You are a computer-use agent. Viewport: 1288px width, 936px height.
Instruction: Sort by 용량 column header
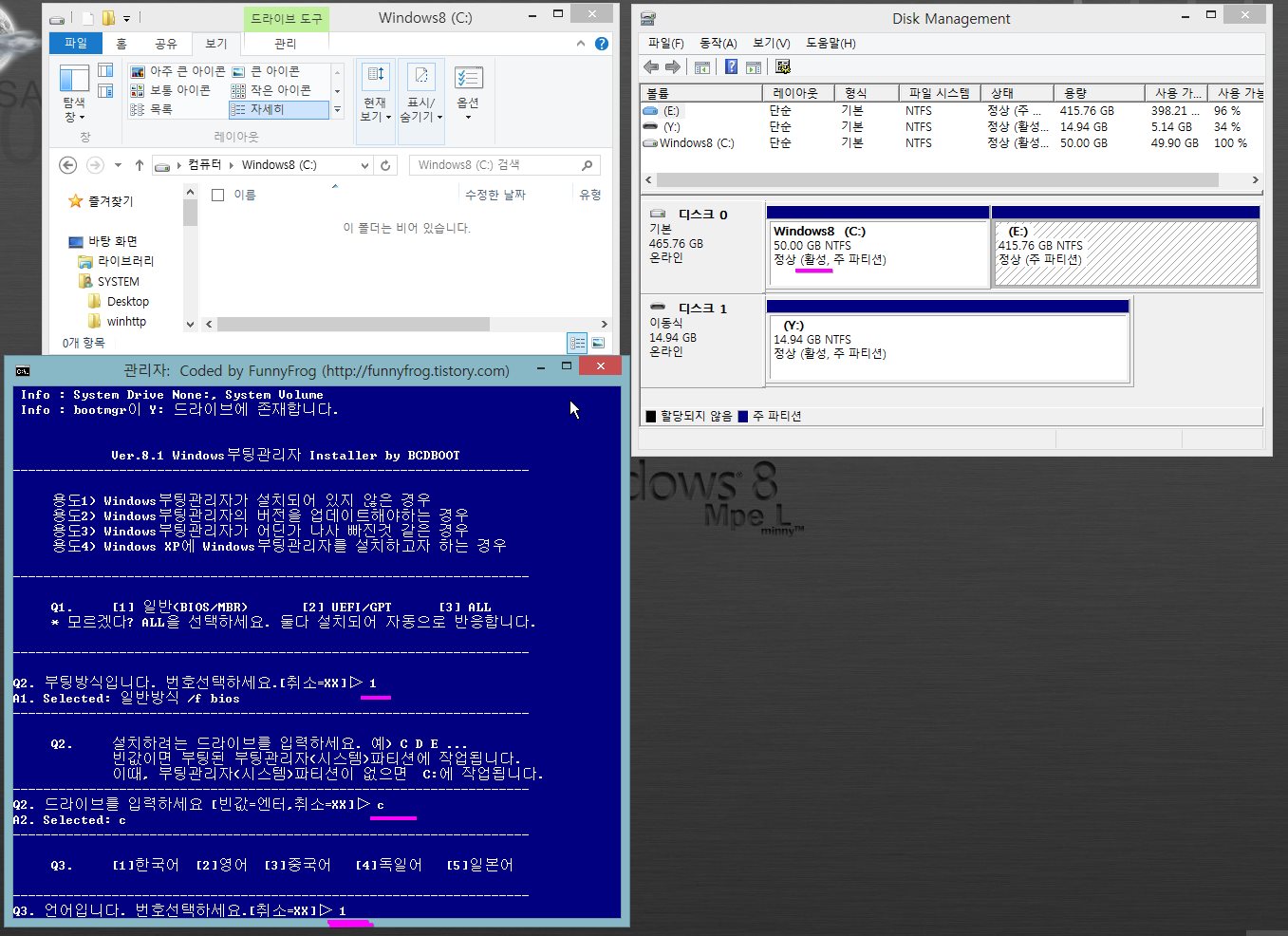tap(1098, 93)
